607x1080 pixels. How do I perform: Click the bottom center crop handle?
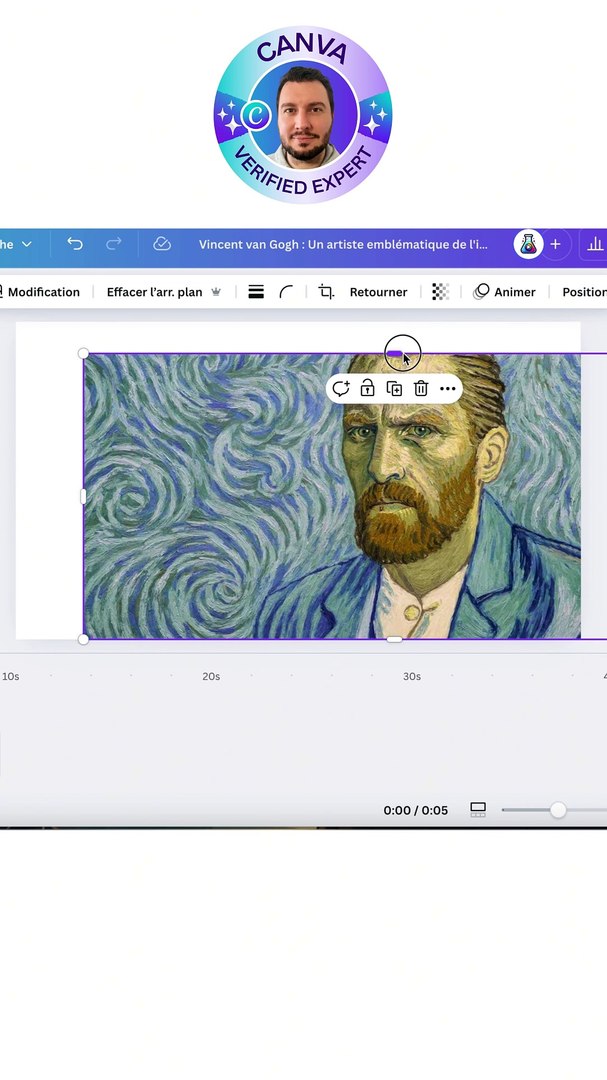[x=394, y=639]
